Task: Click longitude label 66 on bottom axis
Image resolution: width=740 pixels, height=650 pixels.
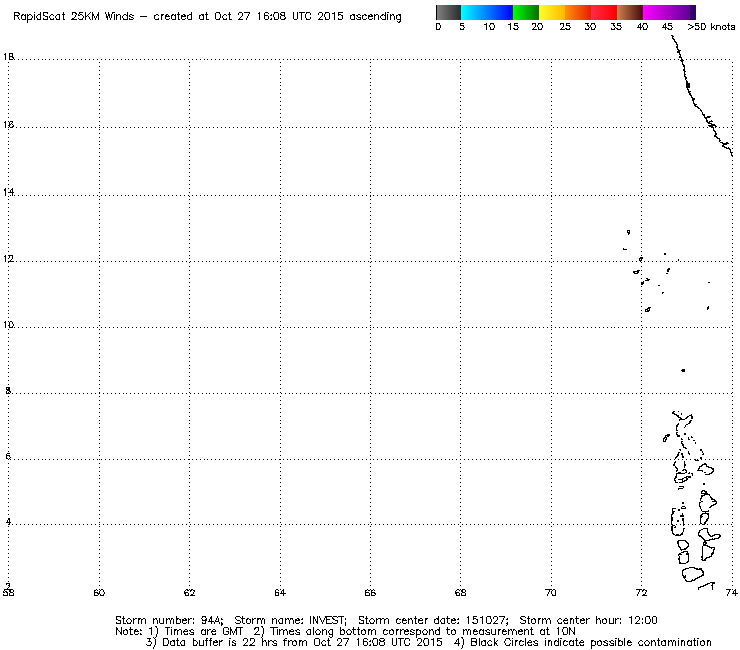Action: pos(370,592)
